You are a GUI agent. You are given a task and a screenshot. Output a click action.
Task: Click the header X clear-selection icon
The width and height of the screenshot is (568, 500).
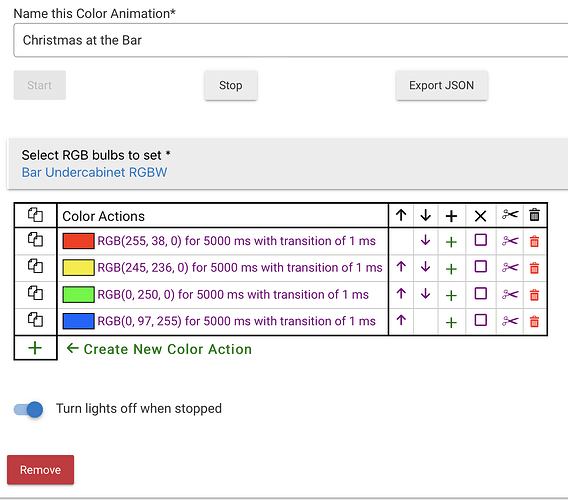[480, 216]
